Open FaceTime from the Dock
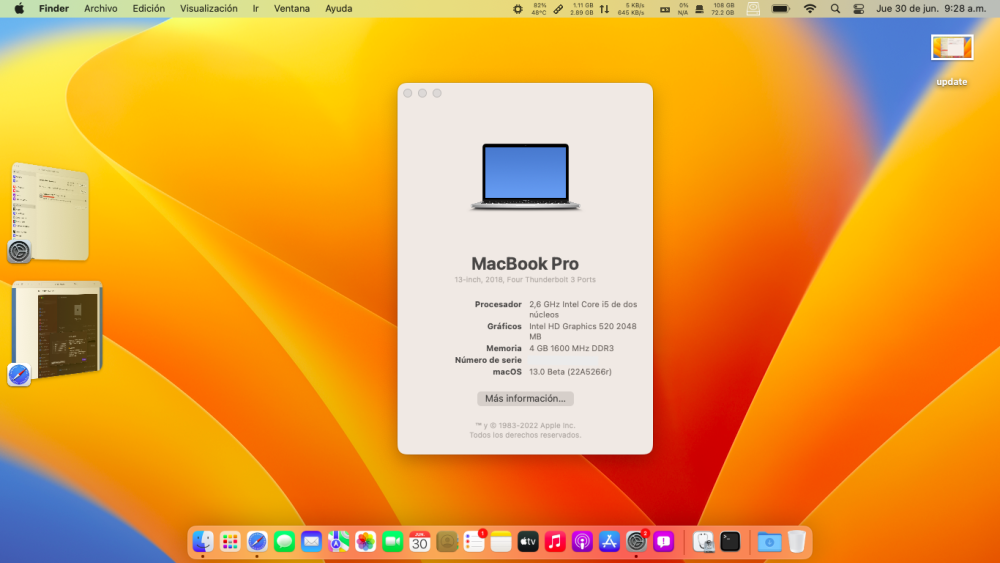This screenshot has width=1000, height=563. [x=392, y=542]
